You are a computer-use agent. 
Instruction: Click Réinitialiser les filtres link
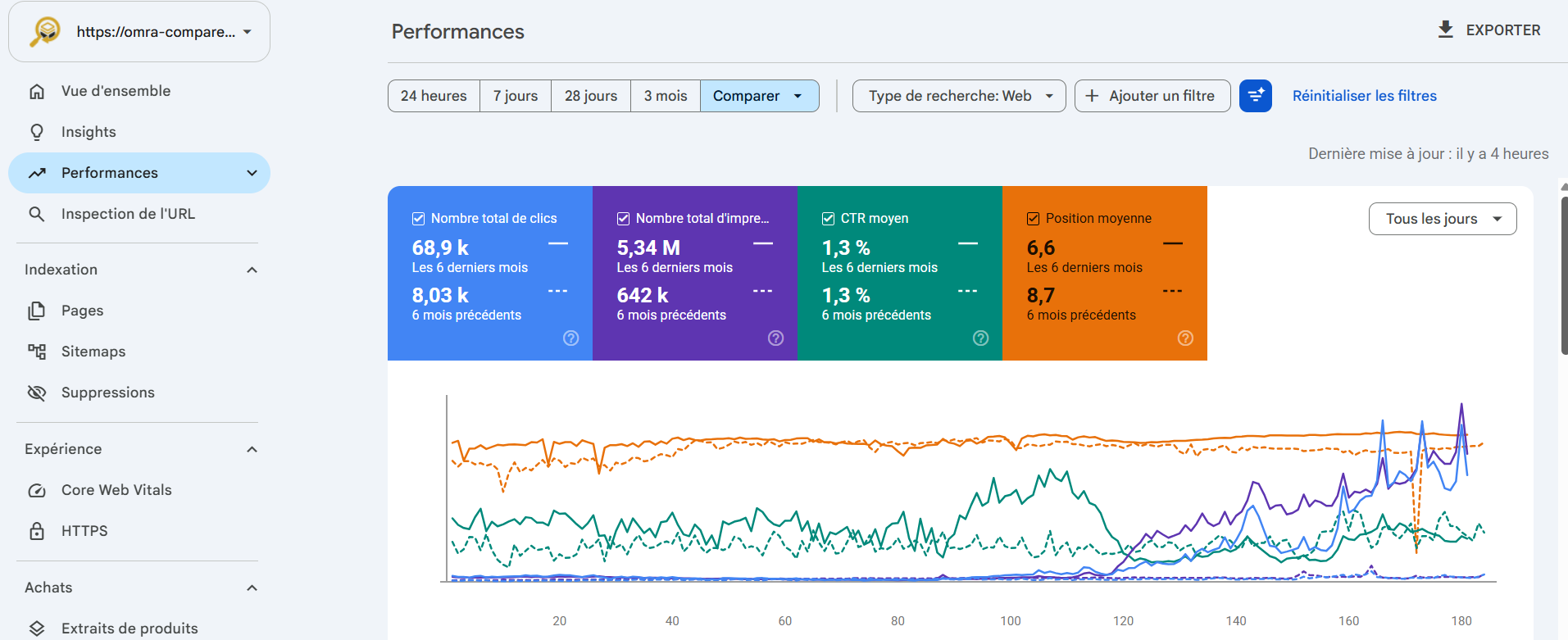pos(1365,96)
